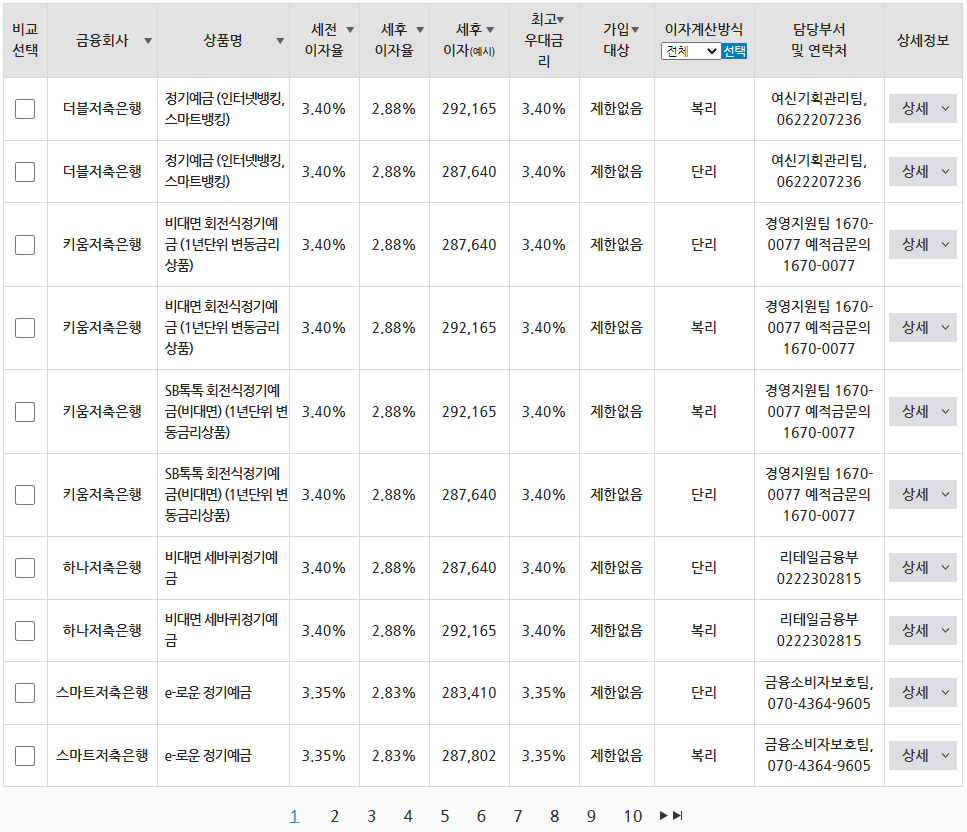Click 여신기획관리팀 contact in 더블 복리 row
Viewport: 967px width, 832px height.
[x=819, y=109]
